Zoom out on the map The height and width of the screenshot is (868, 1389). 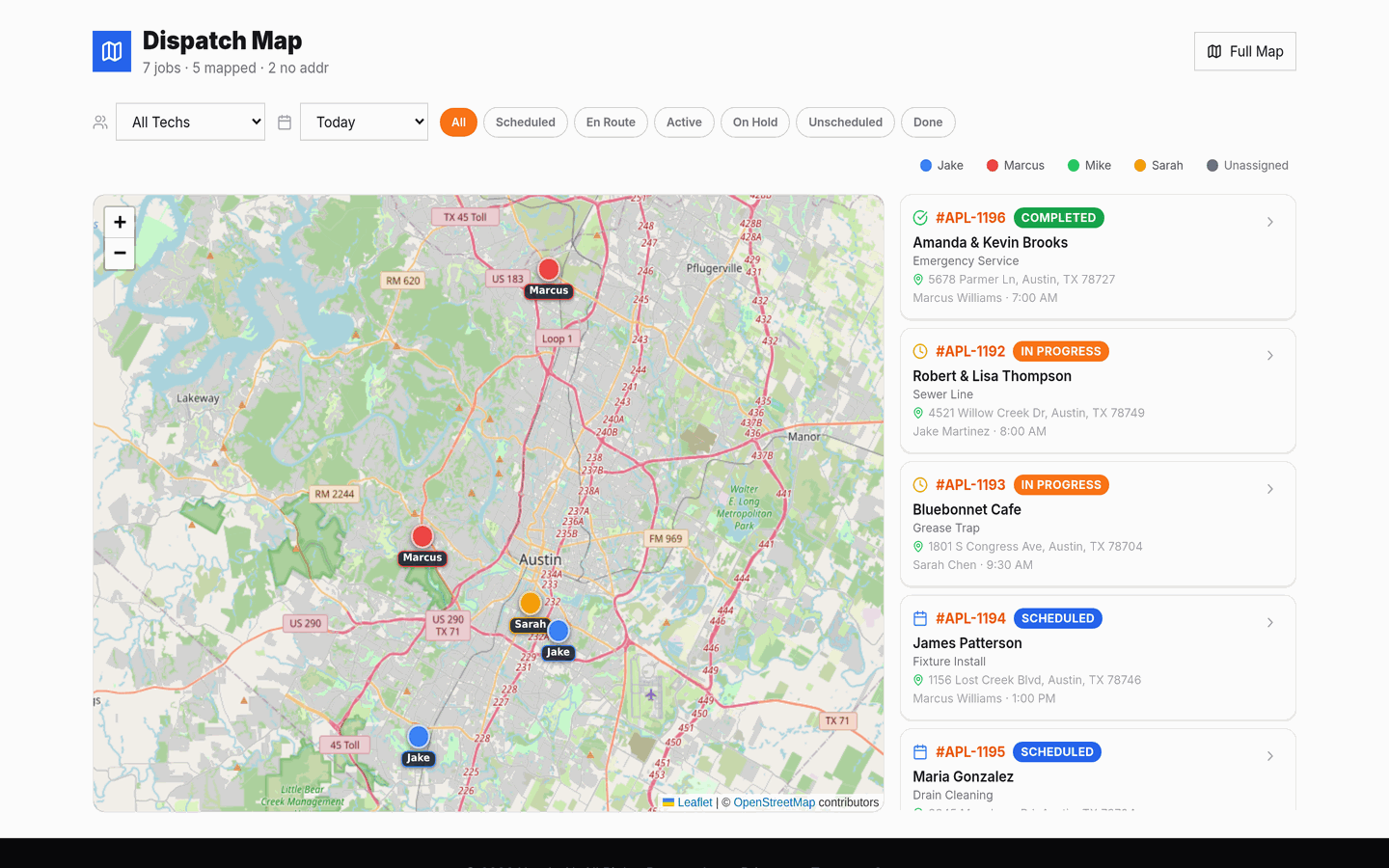pyautogui.click(x=120, y=254)
